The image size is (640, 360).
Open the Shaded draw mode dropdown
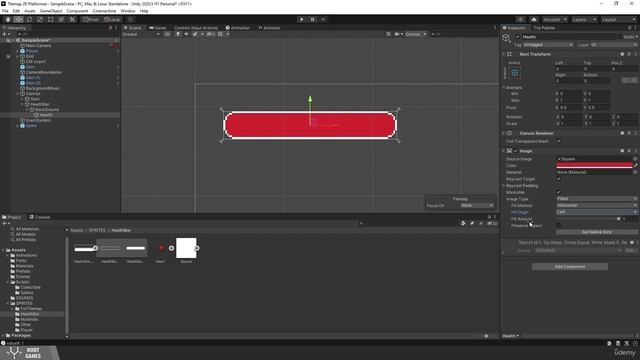140,34
